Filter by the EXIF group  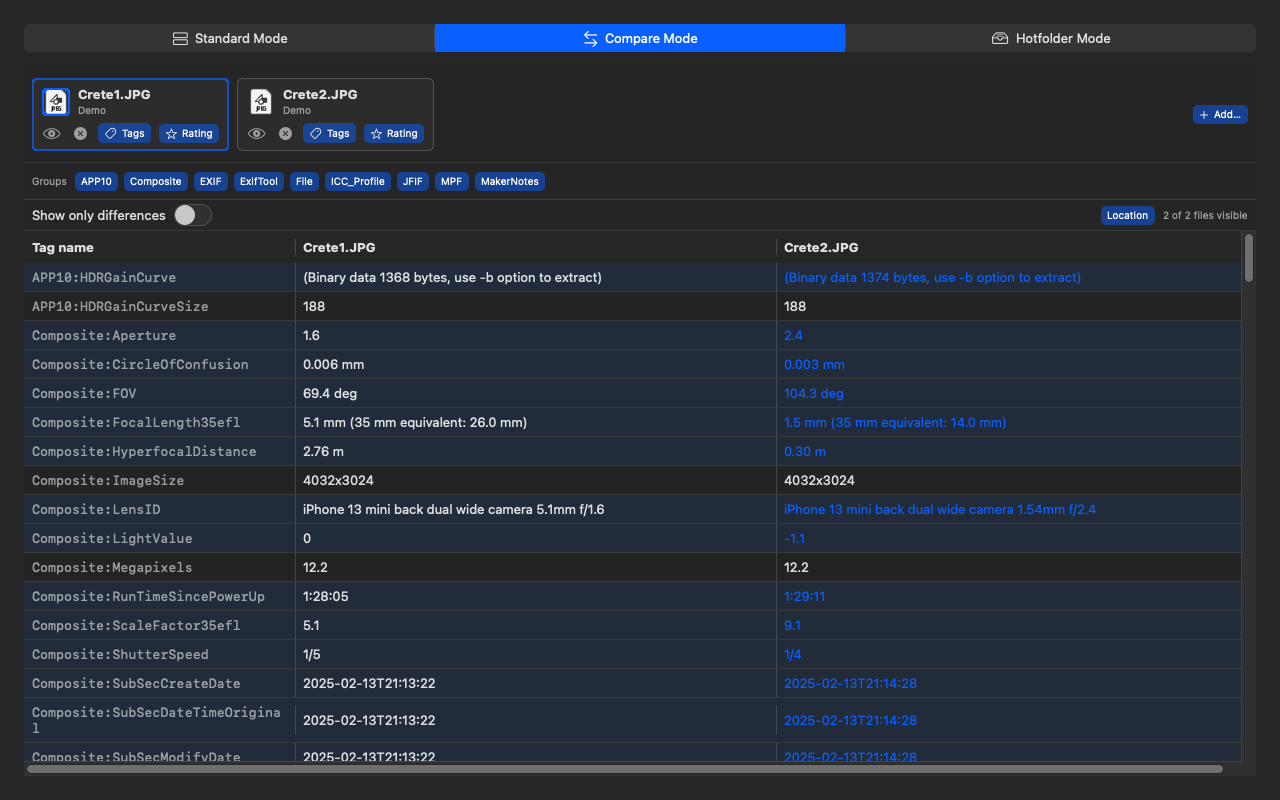[210, 181]
